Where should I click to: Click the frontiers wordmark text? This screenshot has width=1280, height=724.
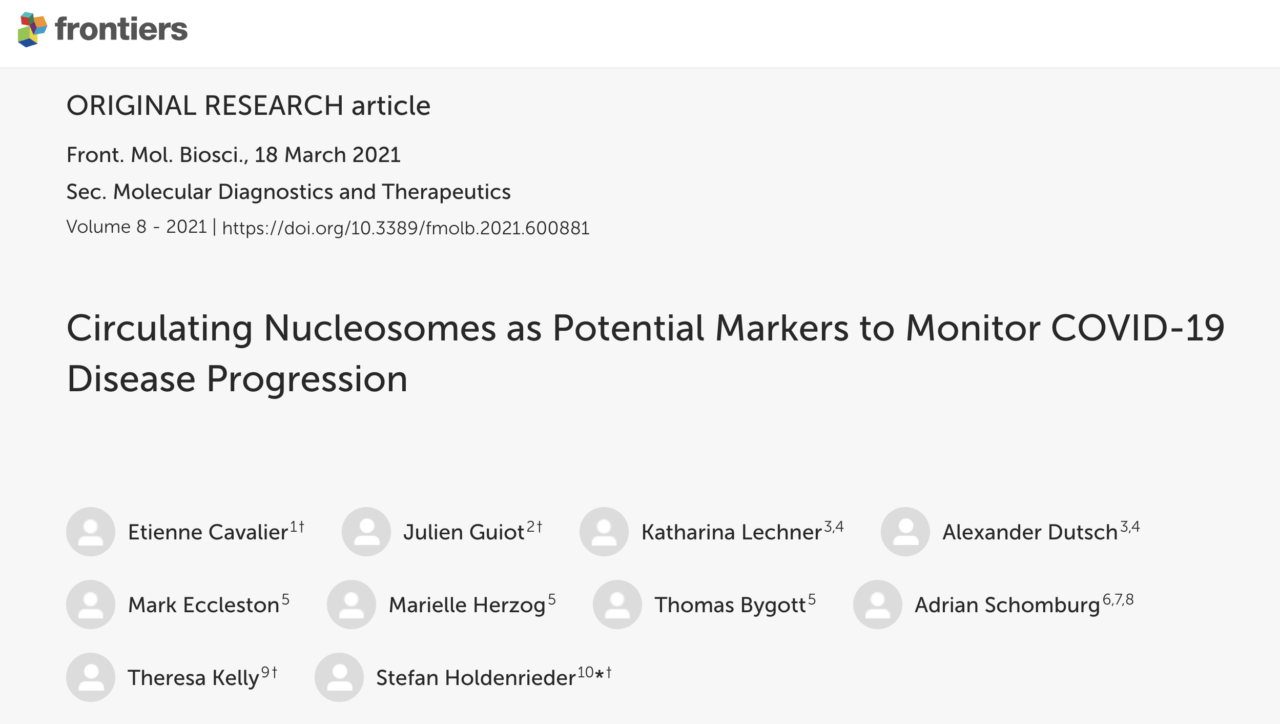[121, 29]
